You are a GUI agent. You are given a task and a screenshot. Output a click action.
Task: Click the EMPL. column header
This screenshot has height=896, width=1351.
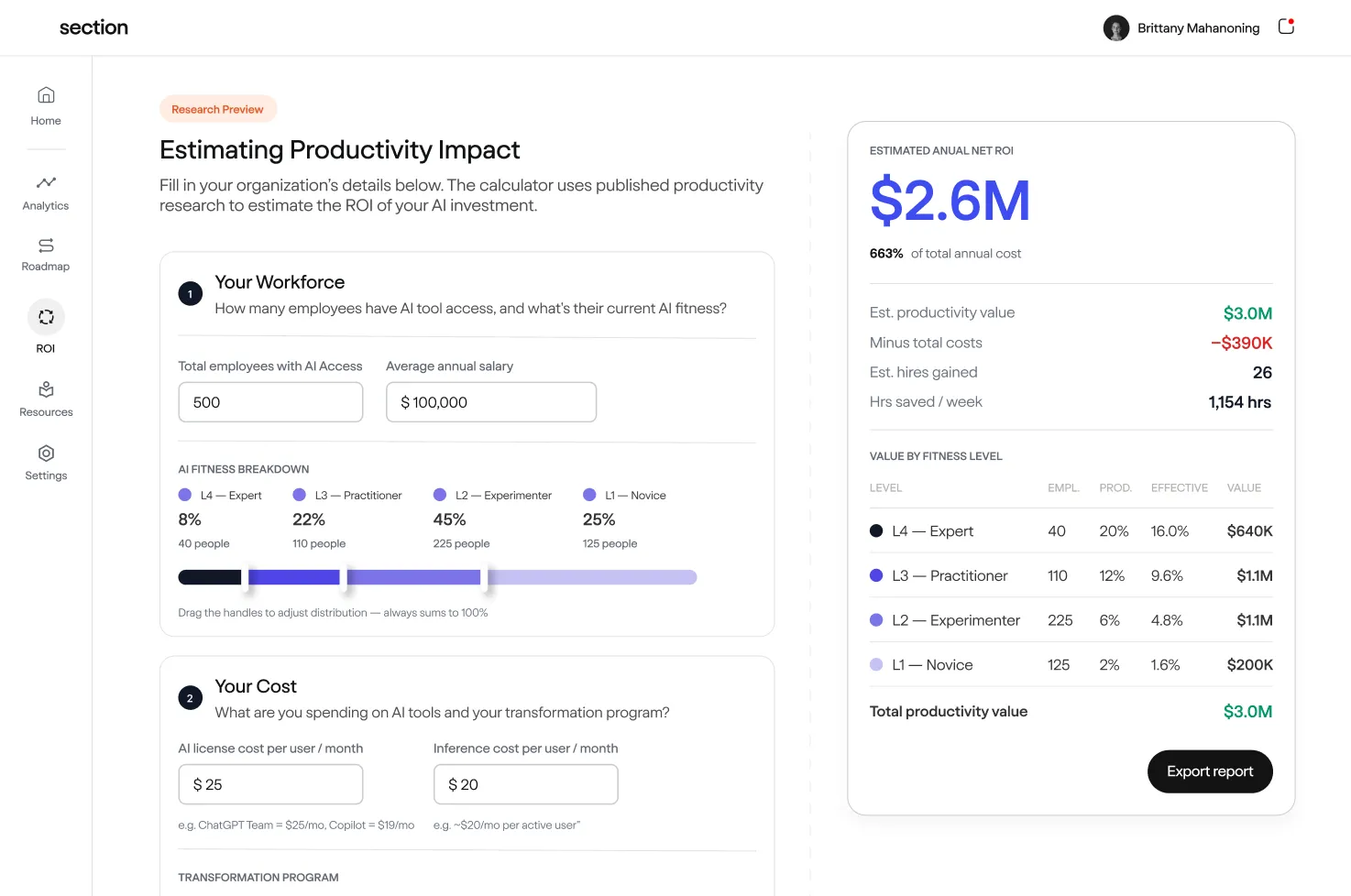tap(1063, 488)
